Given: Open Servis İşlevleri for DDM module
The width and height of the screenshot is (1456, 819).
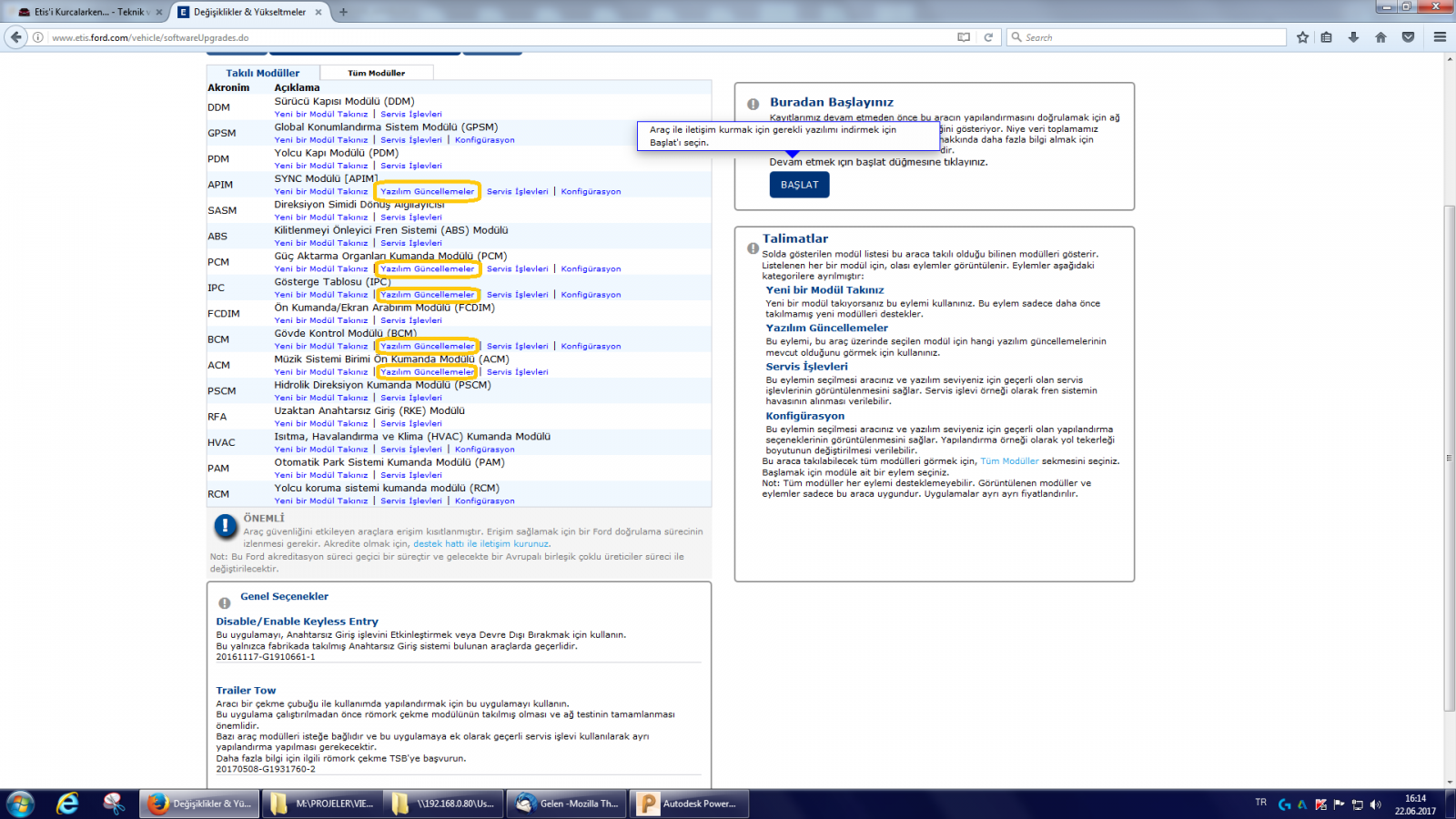Looking at the screenshot, I should click(410, 114).
